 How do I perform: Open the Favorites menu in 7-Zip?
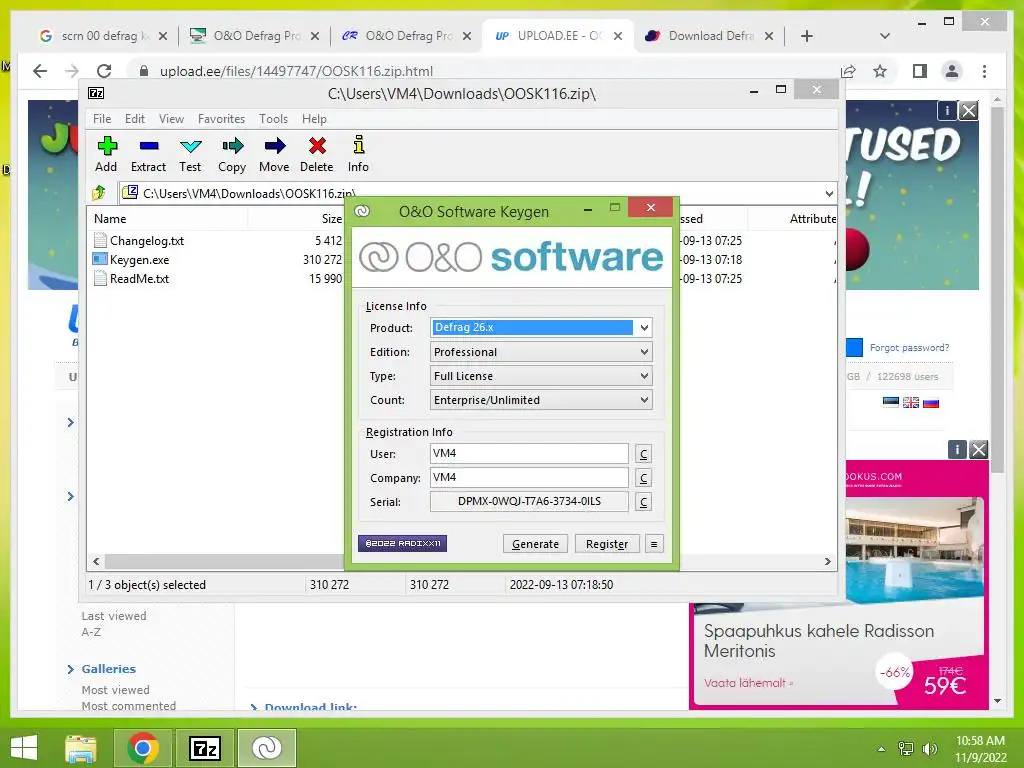(221, 119)
